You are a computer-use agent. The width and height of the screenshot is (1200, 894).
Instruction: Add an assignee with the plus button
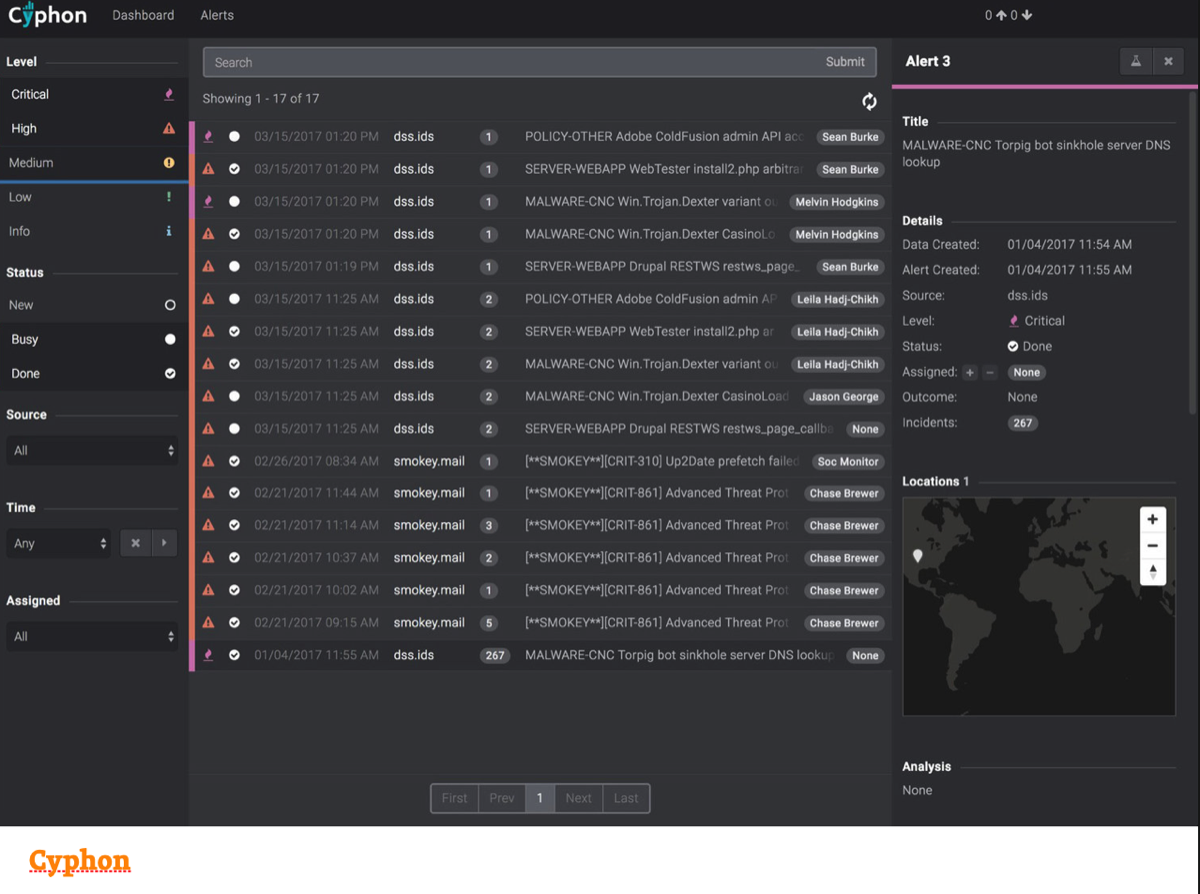(x=969, y=373)
